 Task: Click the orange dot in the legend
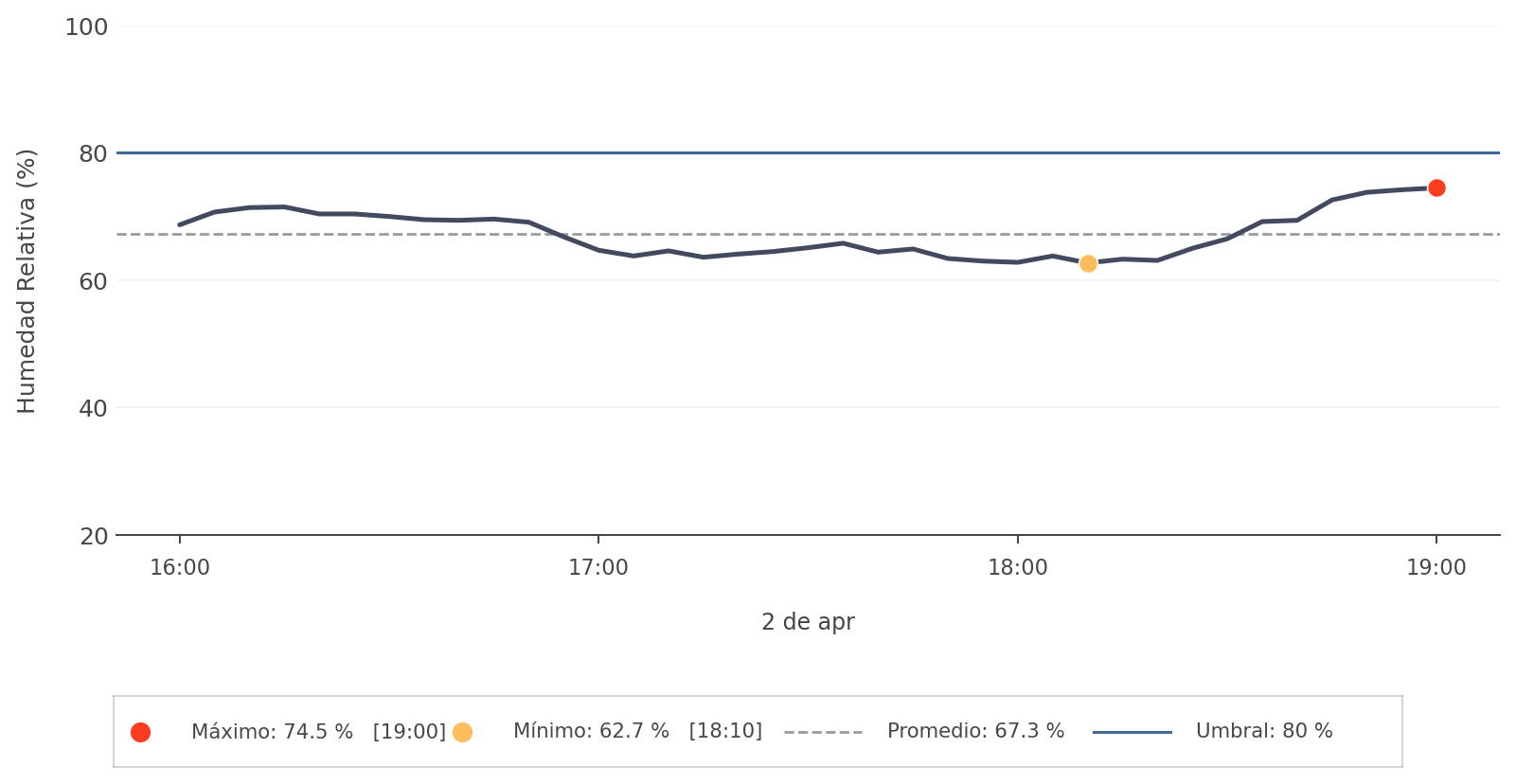462,732
